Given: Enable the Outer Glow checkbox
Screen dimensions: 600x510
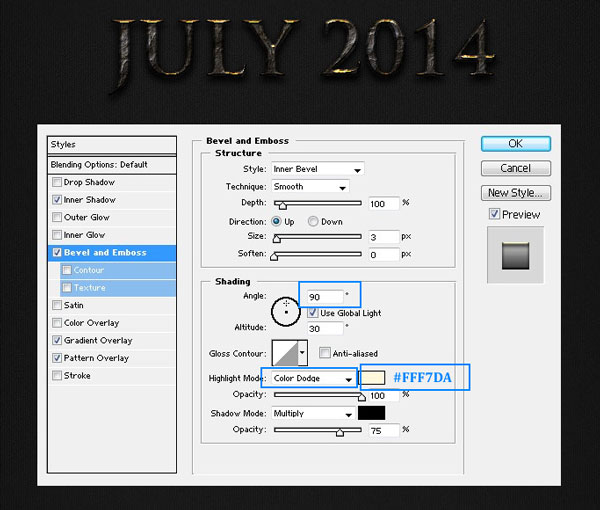Looking at the screenshot, I should (57, 217).
